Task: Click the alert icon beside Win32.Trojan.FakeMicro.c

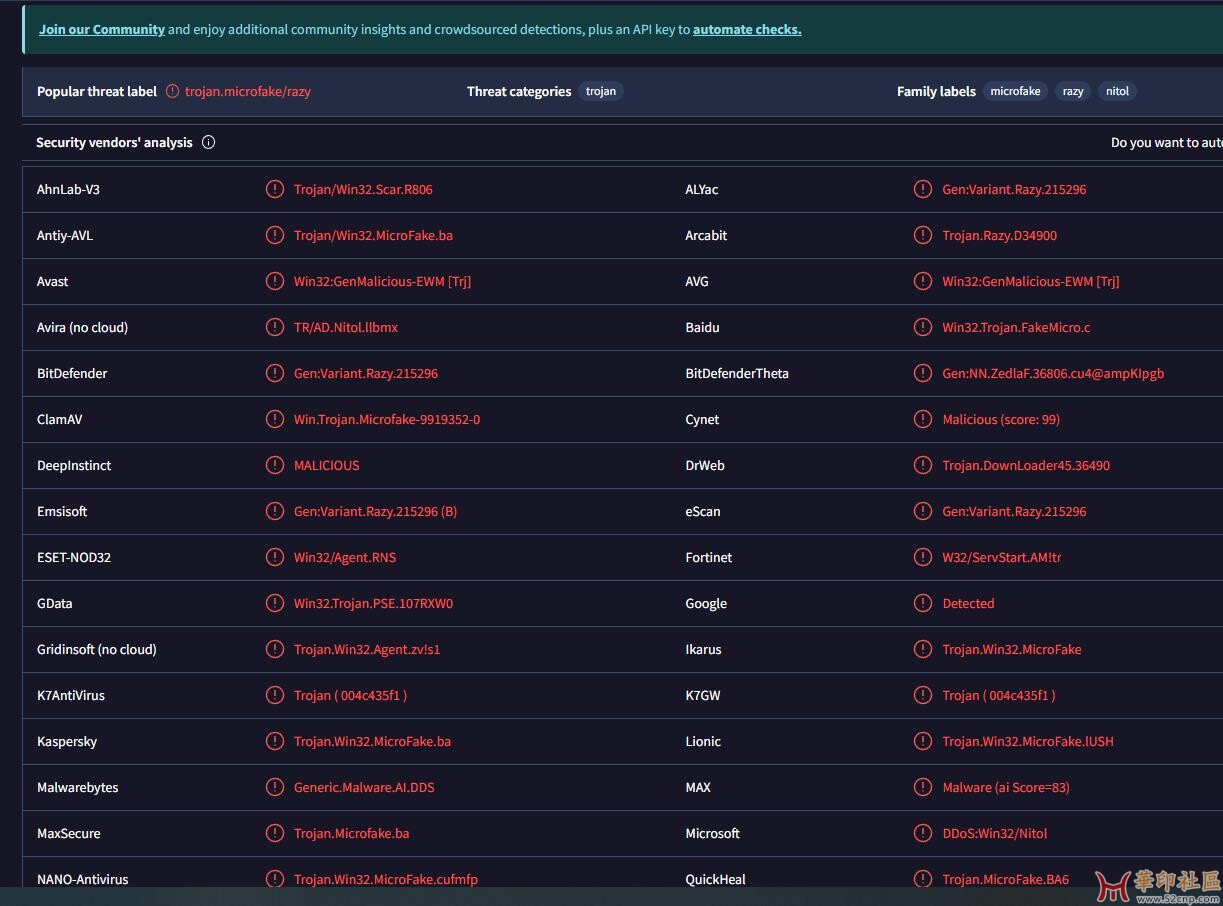Action: (x=923, y=327)
